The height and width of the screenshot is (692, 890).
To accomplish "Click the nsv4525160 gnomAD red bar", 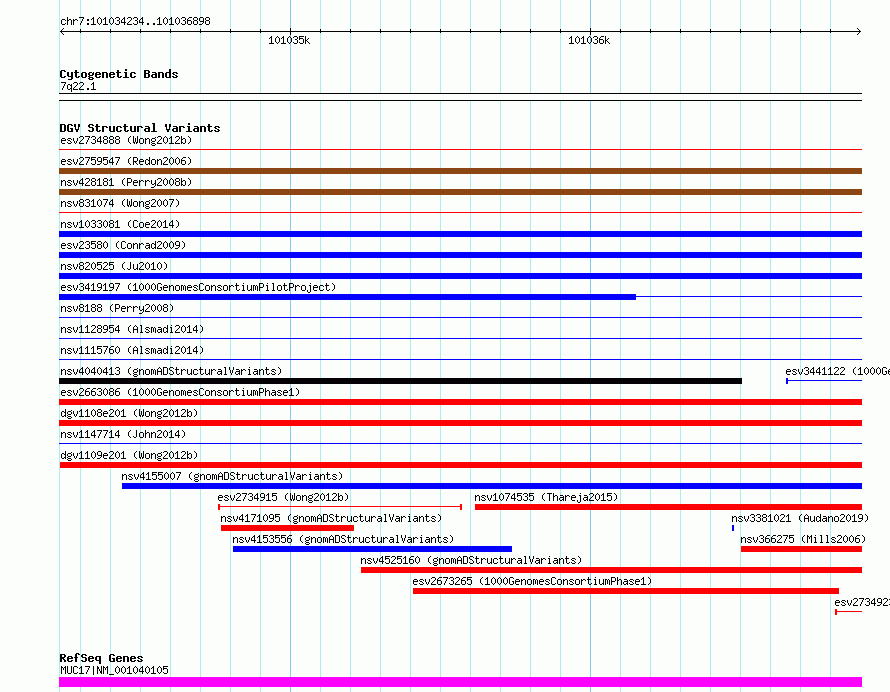I will (611, 570).
